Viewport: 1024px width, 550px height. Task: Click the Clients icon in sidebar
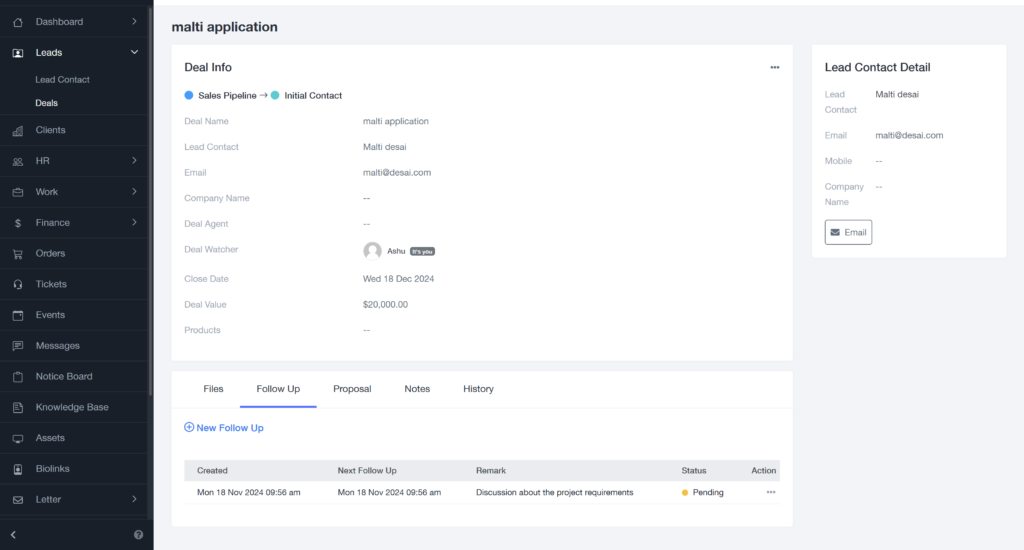(x=18, y=130)
